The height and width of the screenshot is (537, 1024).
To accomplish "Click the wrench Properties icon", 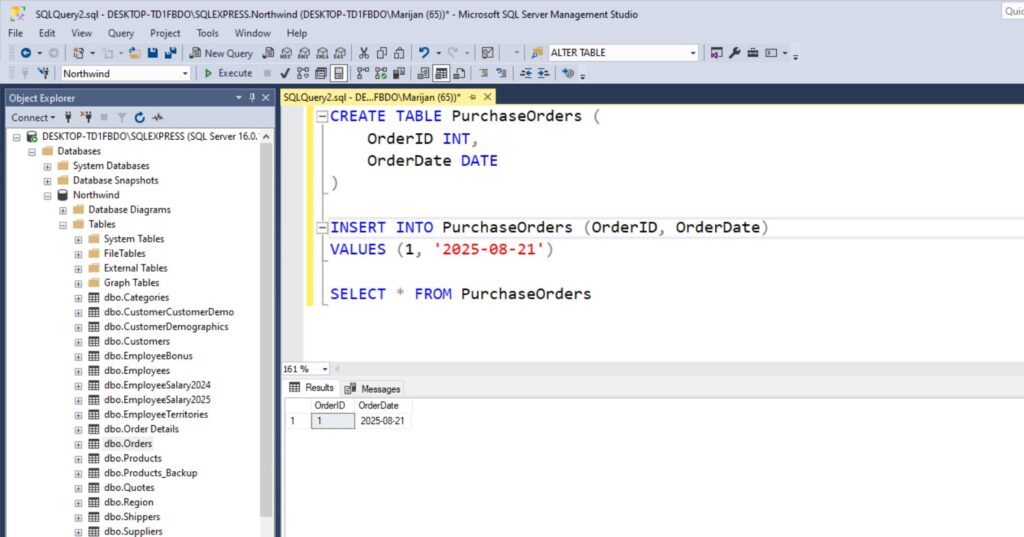I will click(x=735, y=53).
